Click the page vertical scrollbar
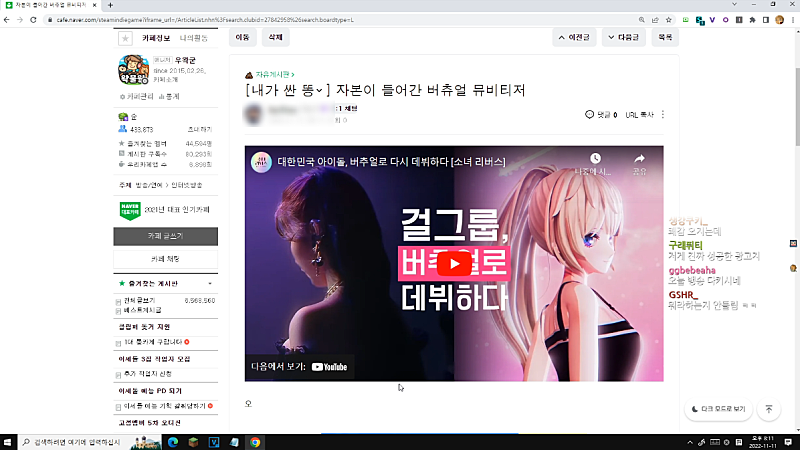800x450 pixels. [797, 107]
